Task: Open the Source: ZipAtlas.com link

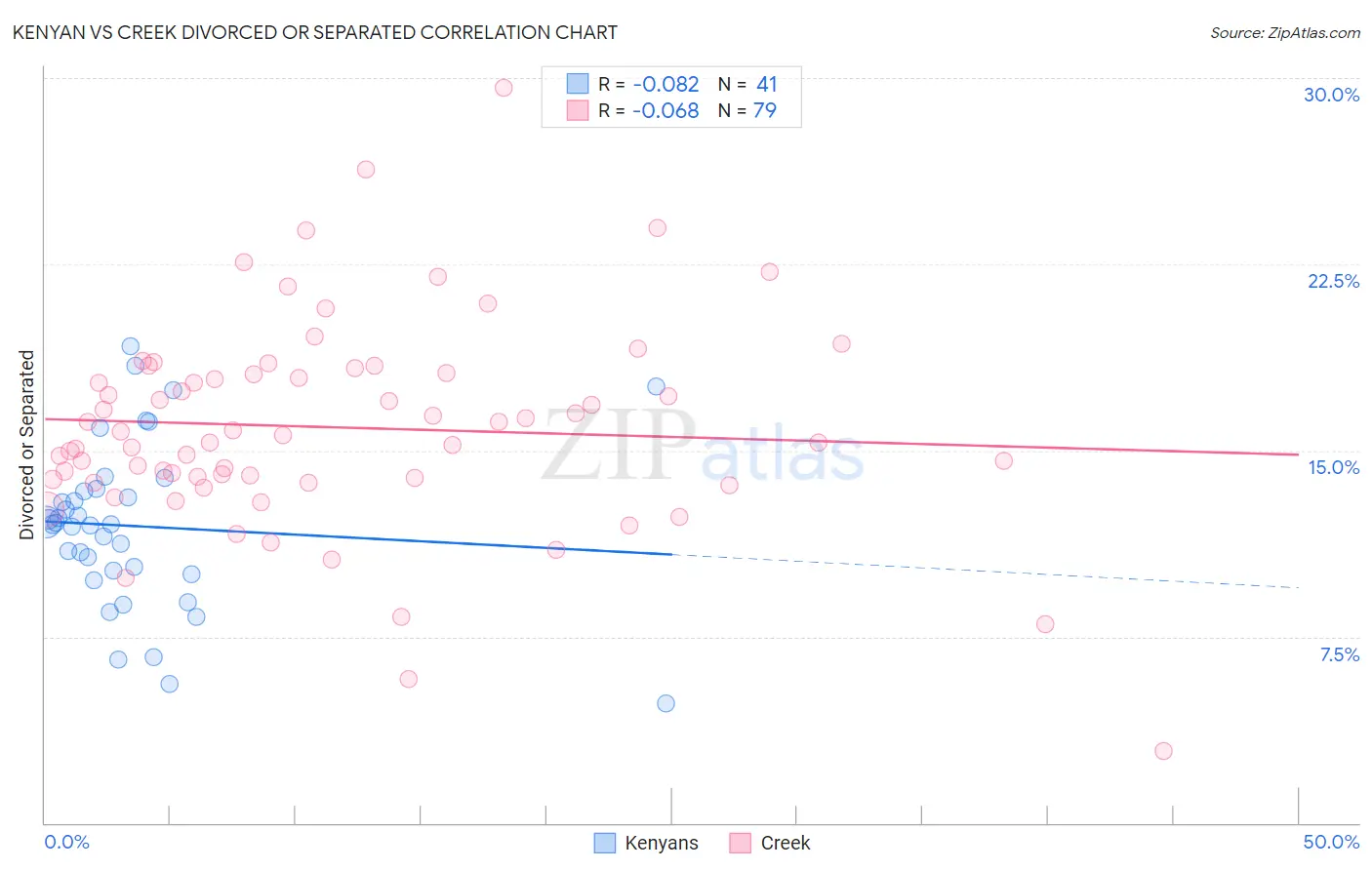Action: tap(1285, 32)
